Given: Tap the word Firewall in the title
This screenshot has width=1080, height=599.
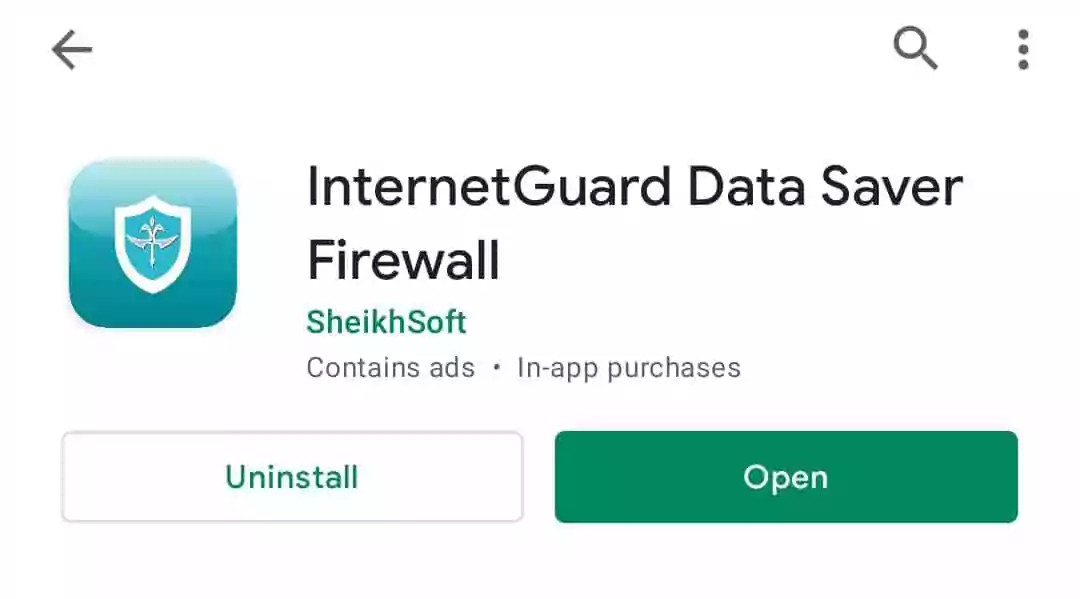Looking at the screenshot, I should click(404, 260).
